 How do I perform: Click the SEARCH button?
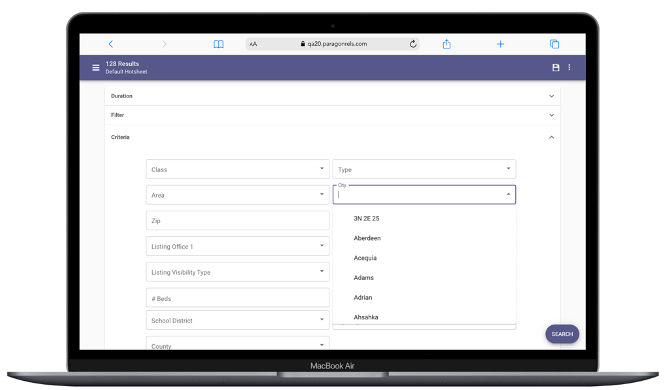562,334
